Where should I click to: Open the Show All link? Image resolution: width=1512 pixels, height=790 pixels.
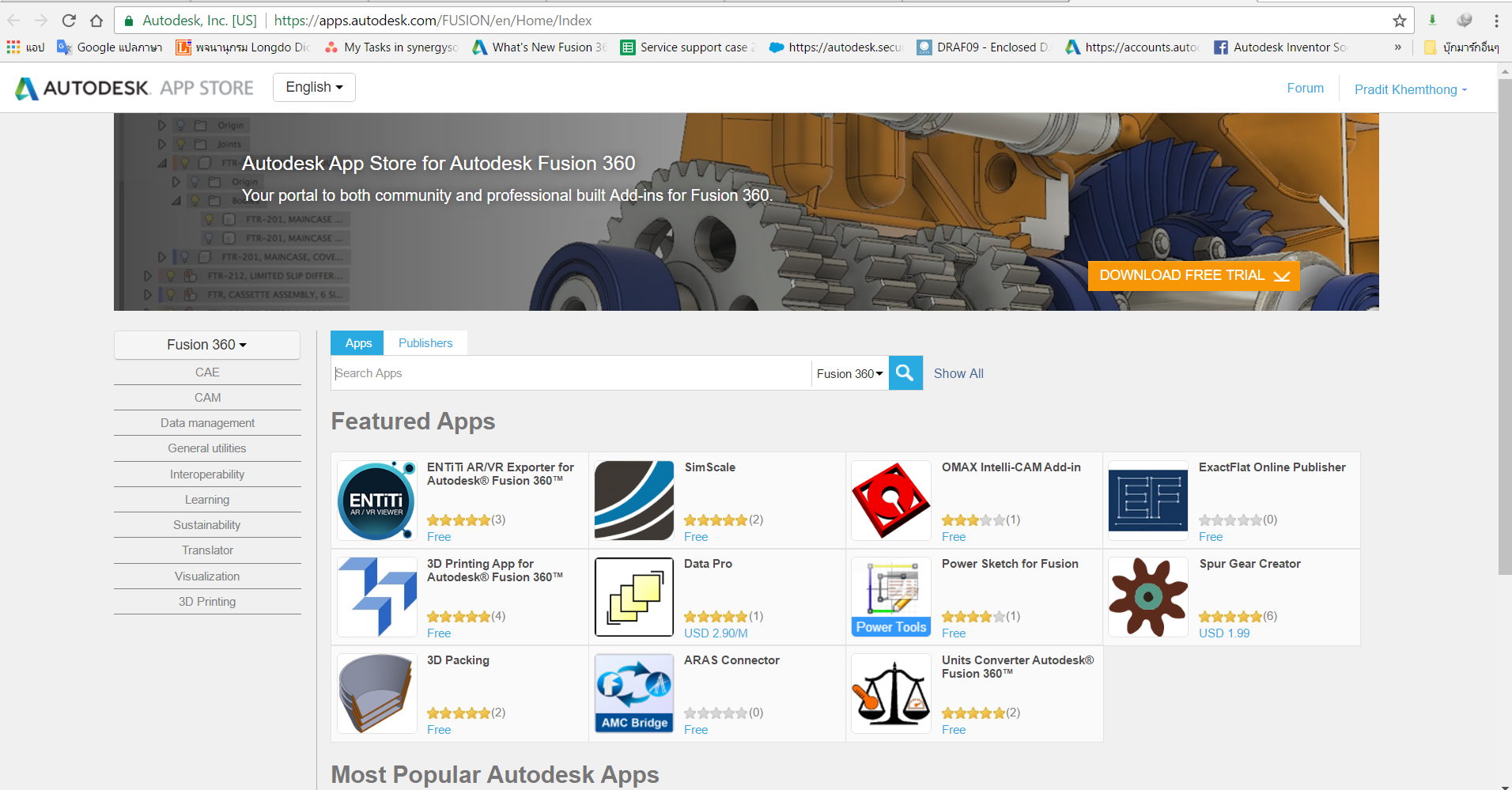(958, 372)
